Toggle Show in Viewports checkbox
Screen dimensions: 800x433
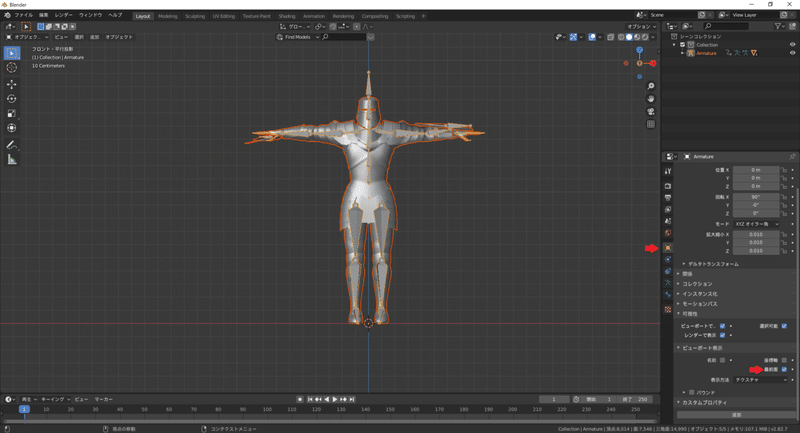pos(722,326)
